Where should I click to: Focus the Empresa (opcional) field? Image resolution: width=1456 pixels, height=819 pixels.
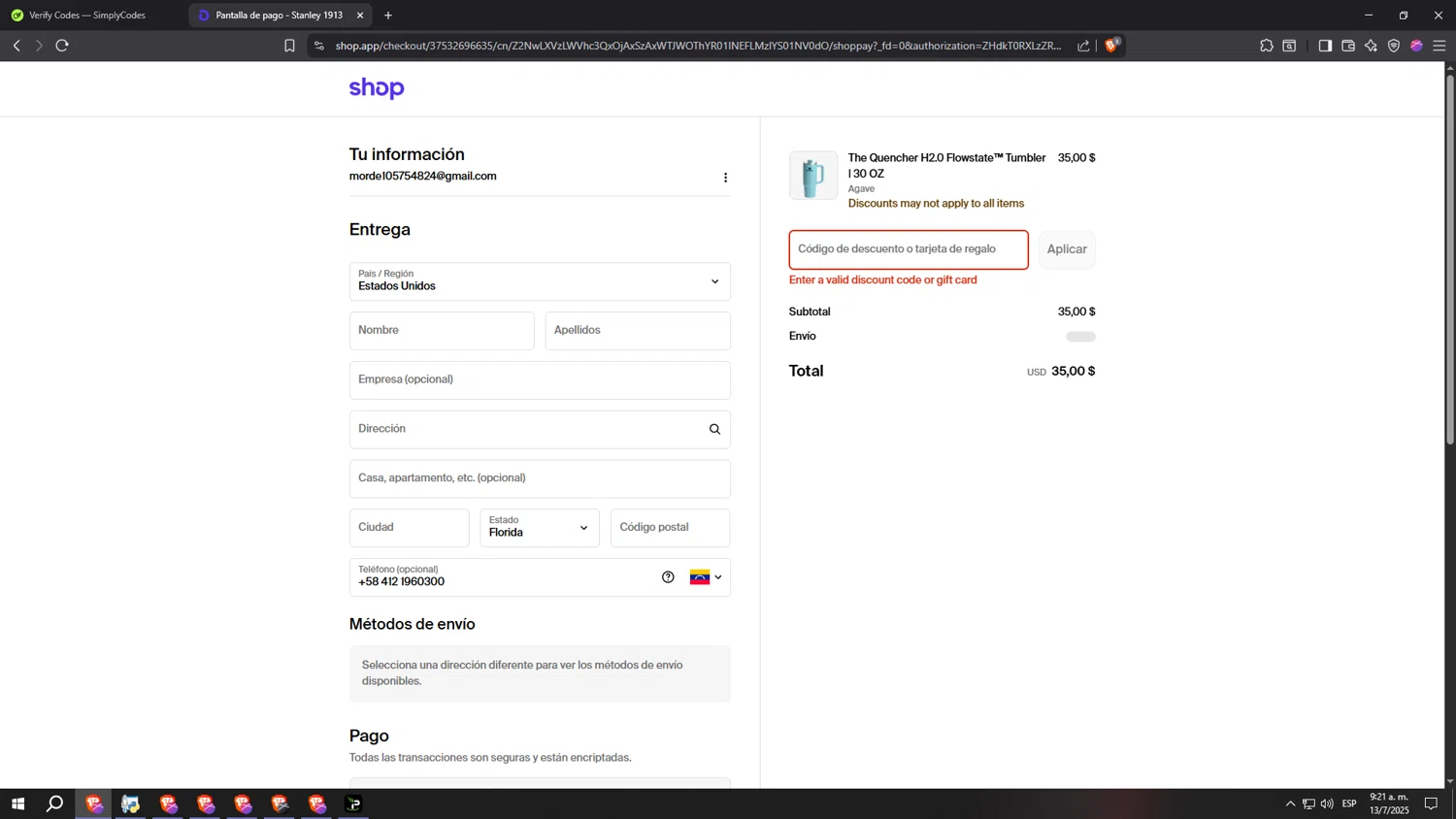[x=540, y=380]
